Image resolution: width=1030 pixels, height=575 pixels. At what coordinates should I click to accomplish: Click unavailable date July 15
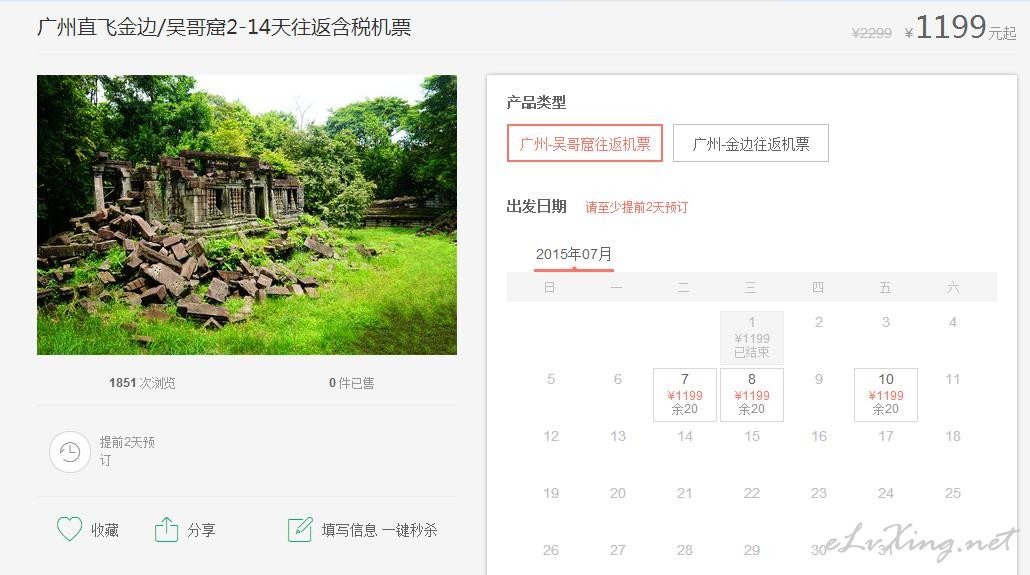pos(751,436)
